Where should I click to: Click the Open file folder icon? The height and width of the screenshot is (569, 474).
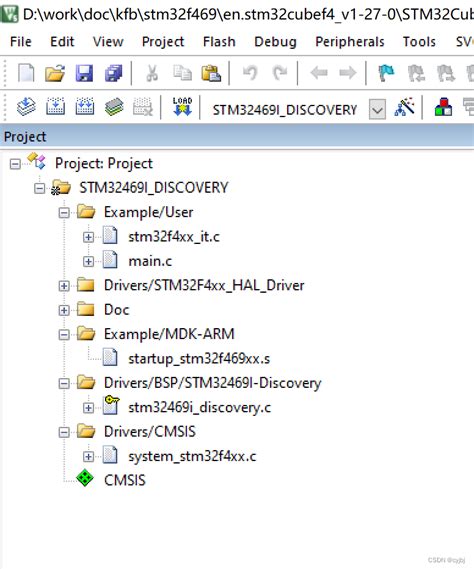point(55,73)
